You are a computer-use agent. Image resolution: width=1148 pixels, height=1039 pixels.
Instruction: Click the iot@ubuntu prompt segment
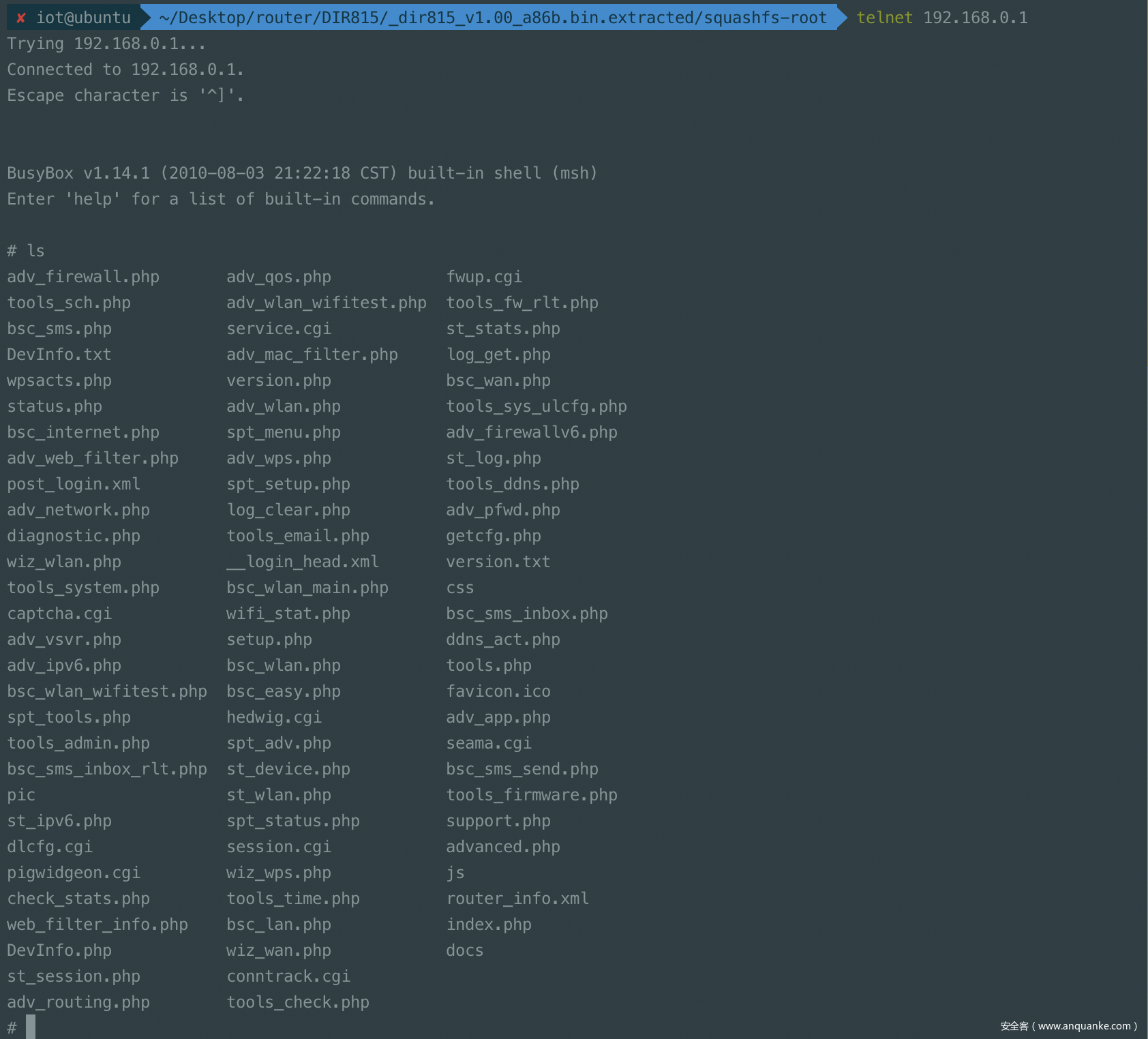click(83, 18)
